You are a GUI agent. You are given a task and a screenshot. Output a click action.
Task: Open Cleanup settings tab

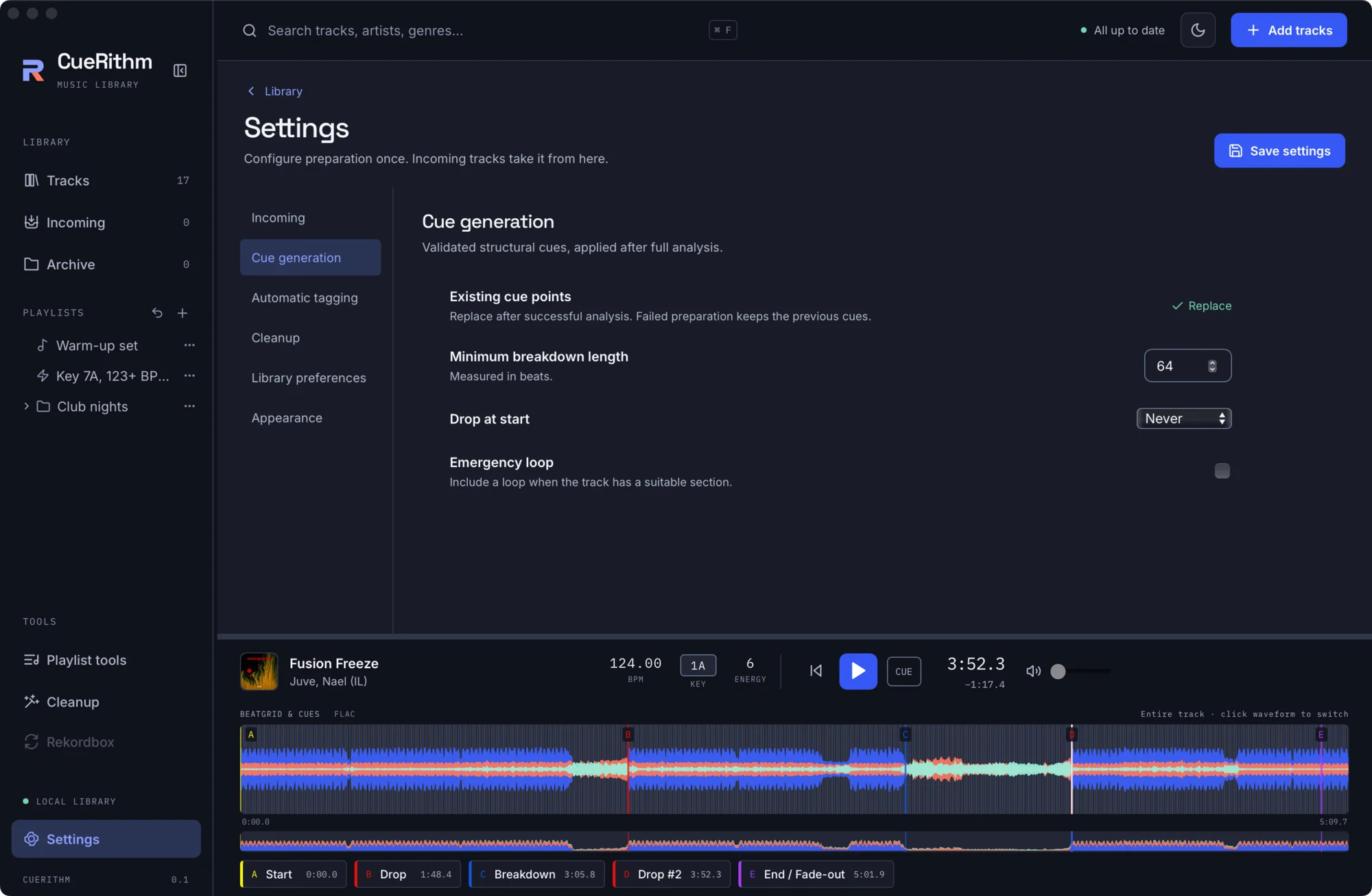point(310,338)
